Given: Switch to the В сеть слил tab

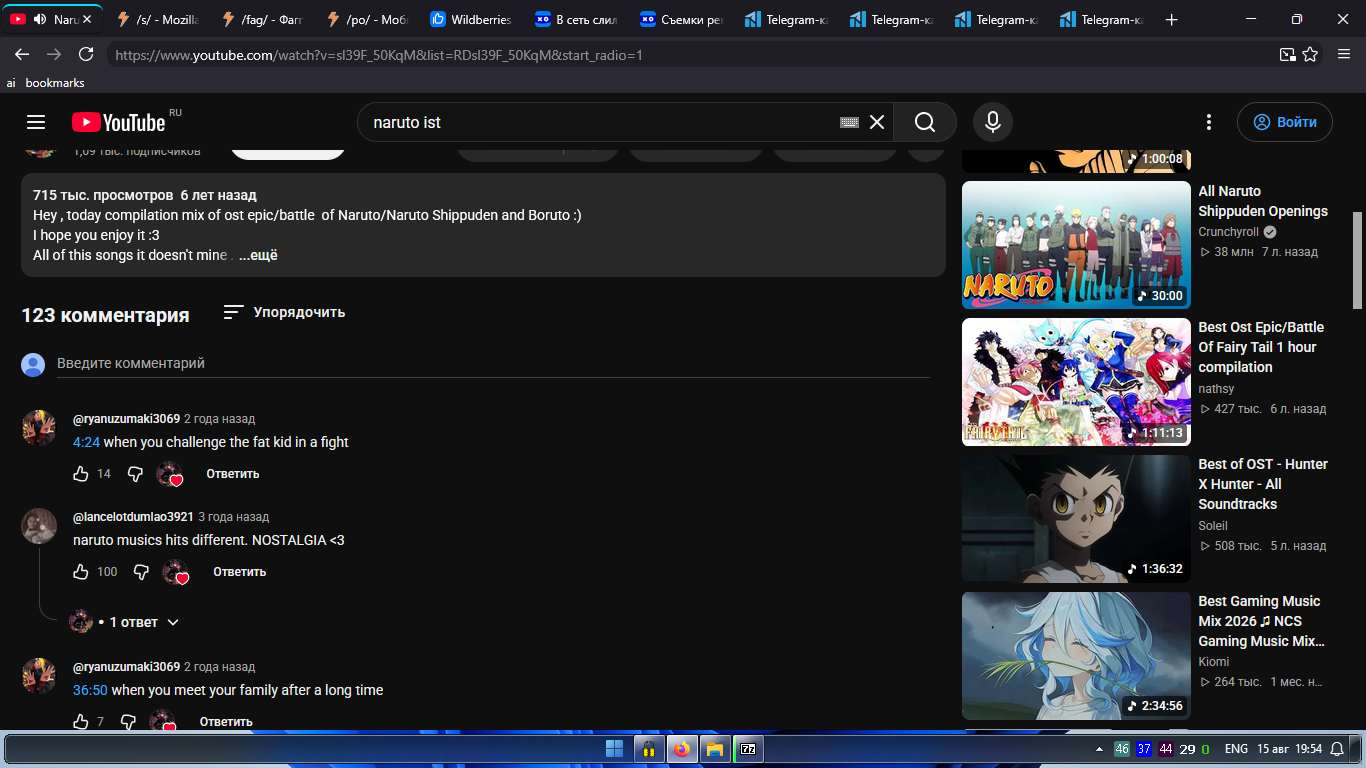Looking at the screenshot, I should point(577,20).
